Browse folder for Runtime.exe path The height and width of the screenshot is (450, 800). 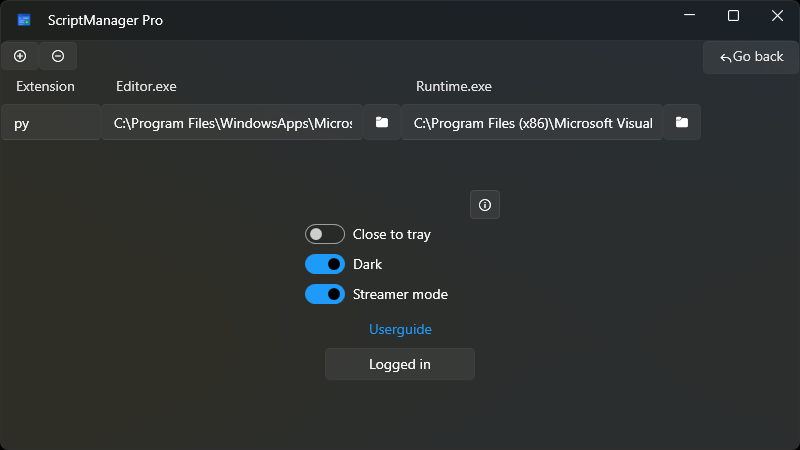click(x=682, y=122)
